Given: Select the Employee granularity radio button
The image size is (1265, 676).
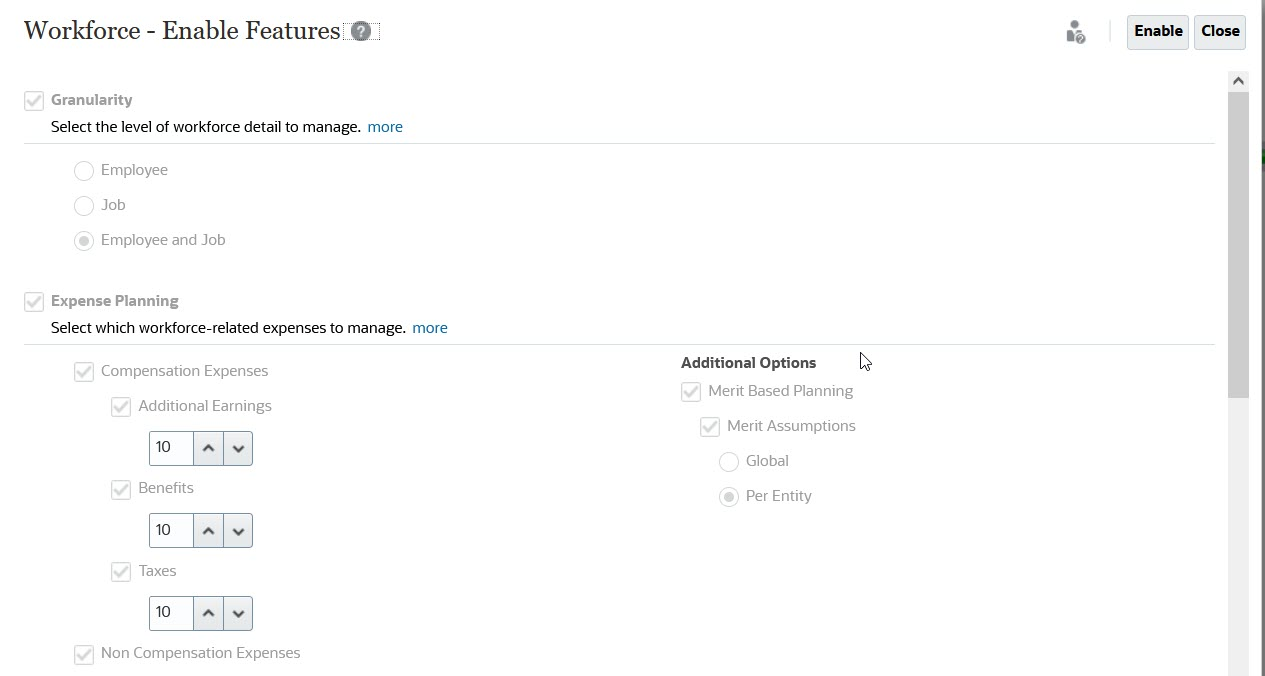Looking at the screenshot, I should (x=84, y=171).
